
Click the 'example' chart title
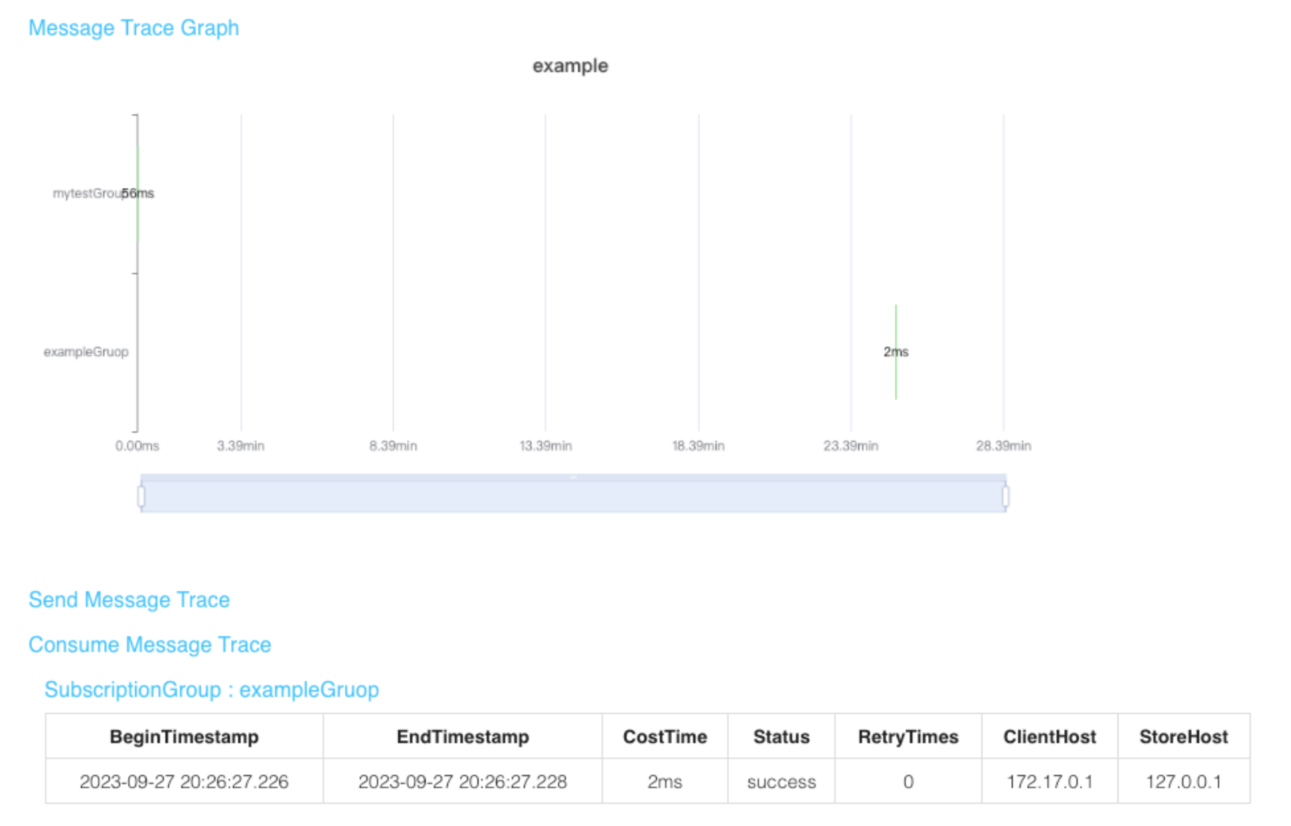coord(570,66)
